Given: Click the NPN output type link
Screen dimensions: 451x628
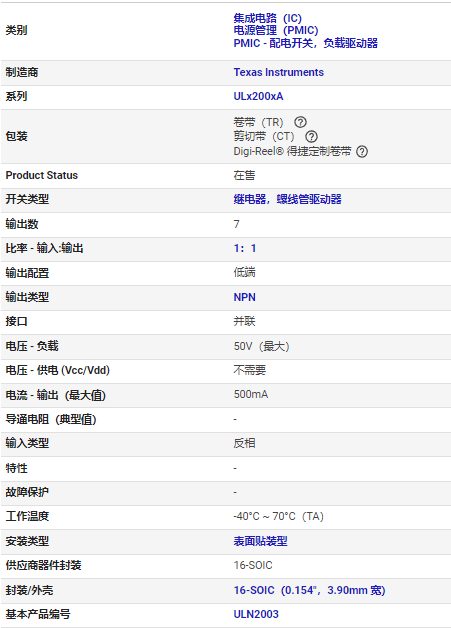Looking at the screenshot, I should click(244, 297).
